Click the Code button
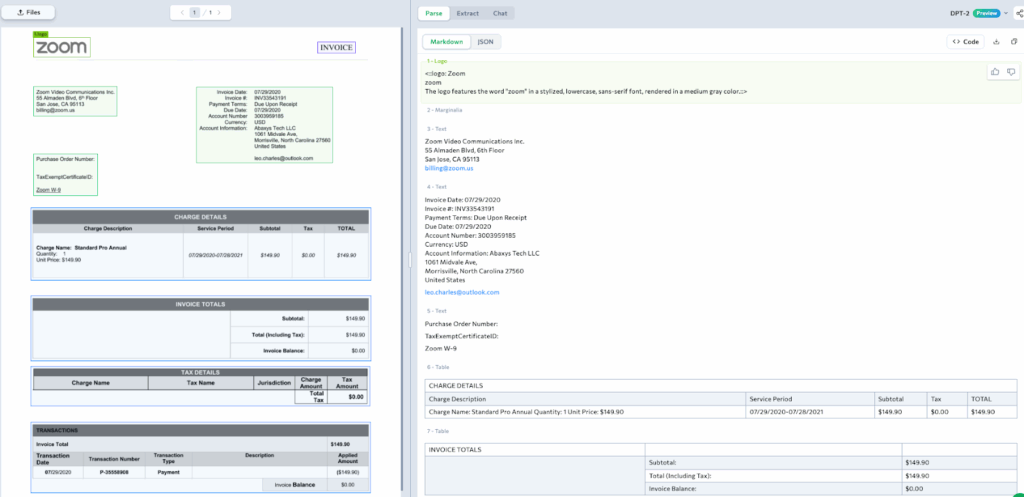1024x497 pixels. (x=966, y=42)
